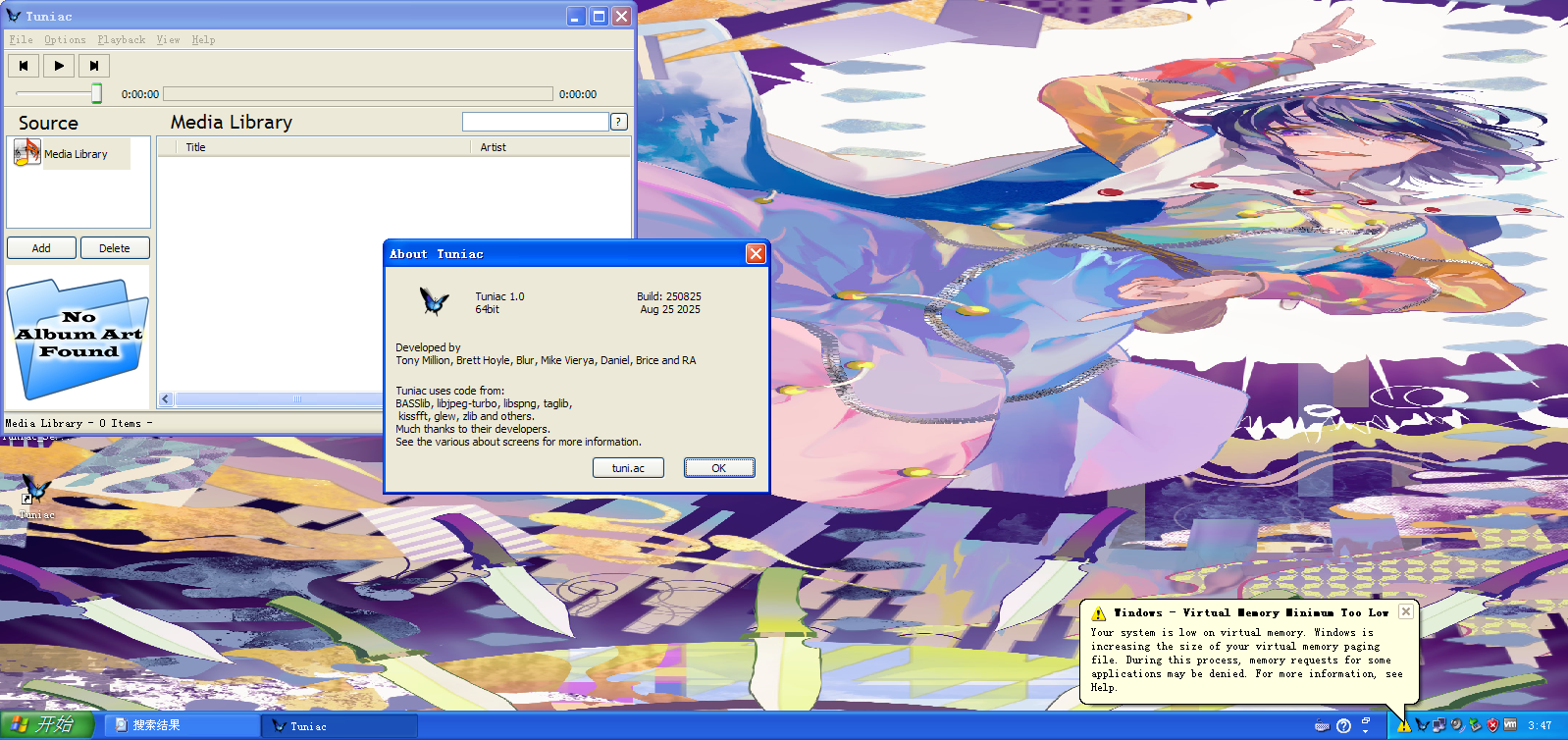This screenshot has height=740, width=1568.
Task: Click the virtual memory warning balloon title
Action: coord(1251,612)
